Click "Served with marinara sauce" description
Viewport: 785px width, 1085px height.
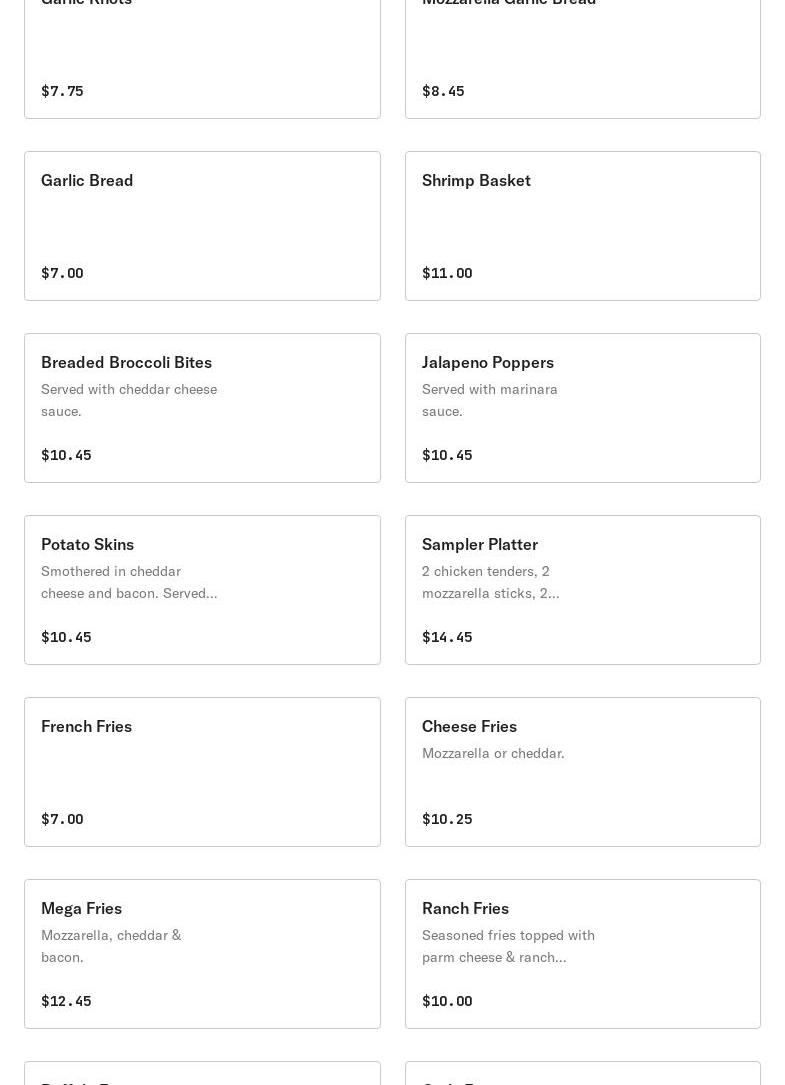tap(490, 400)
